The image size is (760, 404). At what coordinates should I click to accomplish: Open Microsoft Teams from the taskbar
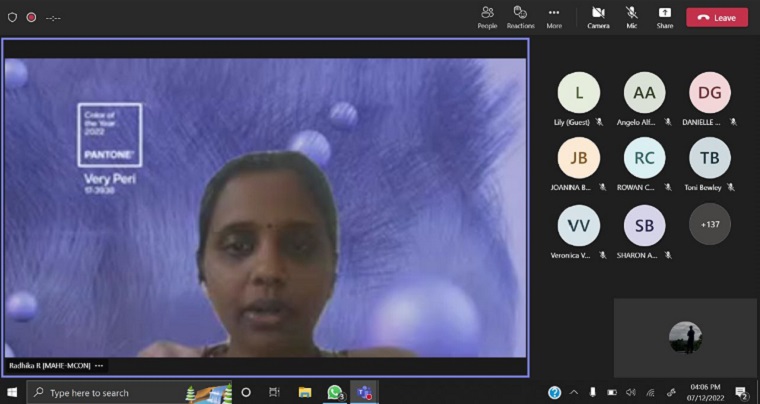(x=365, y=392)
